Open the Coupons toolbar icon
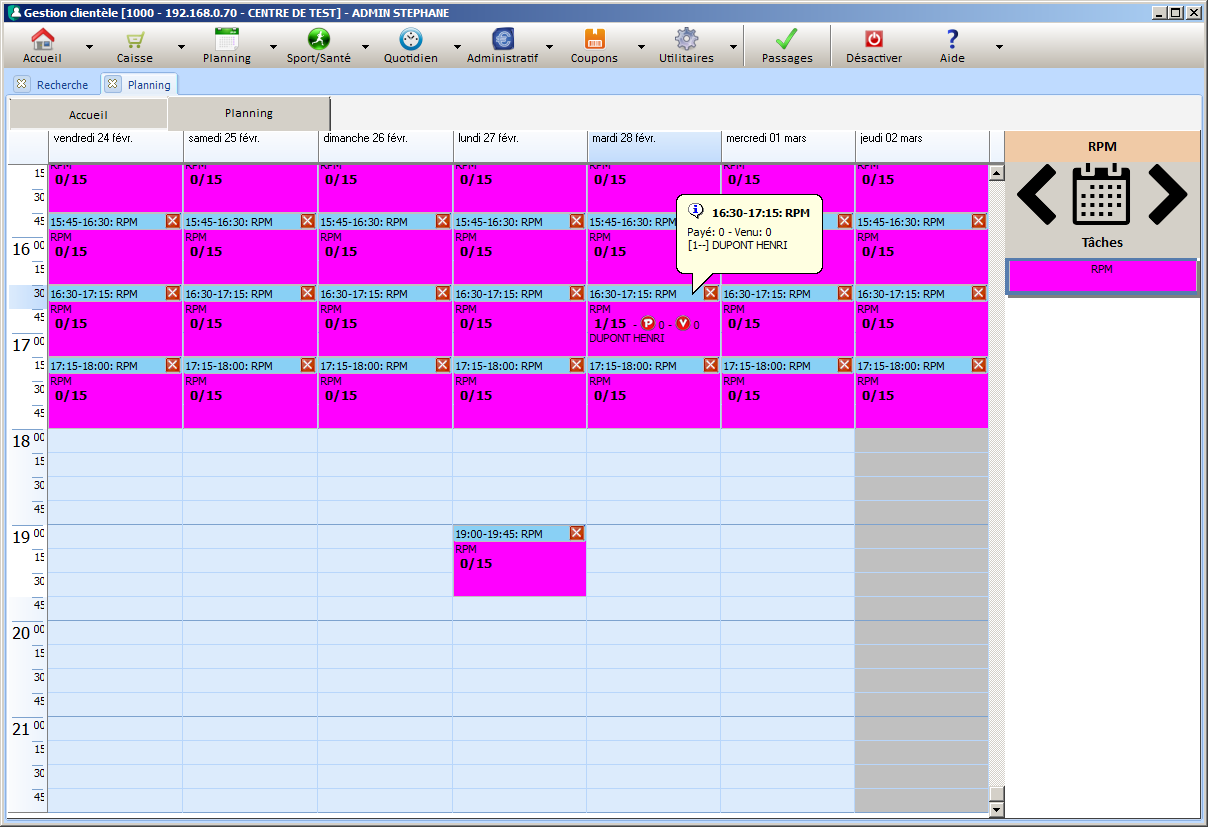This screenshot has height=827, width=1208. pyautogui.click(x=595, y=40)
